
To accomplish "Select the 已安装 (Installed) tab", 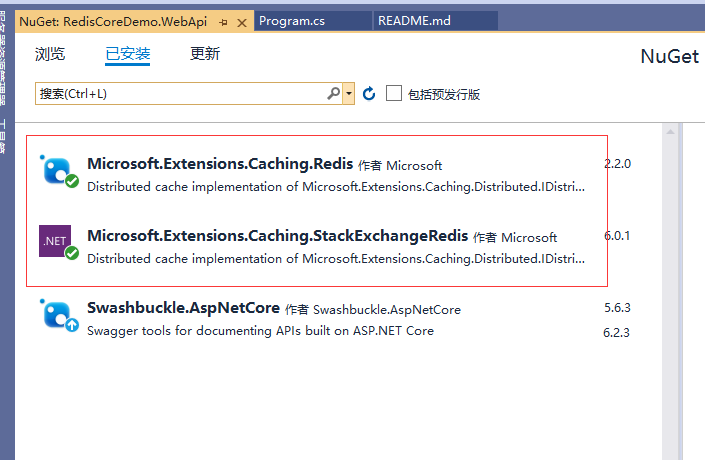I will [128, 54].
